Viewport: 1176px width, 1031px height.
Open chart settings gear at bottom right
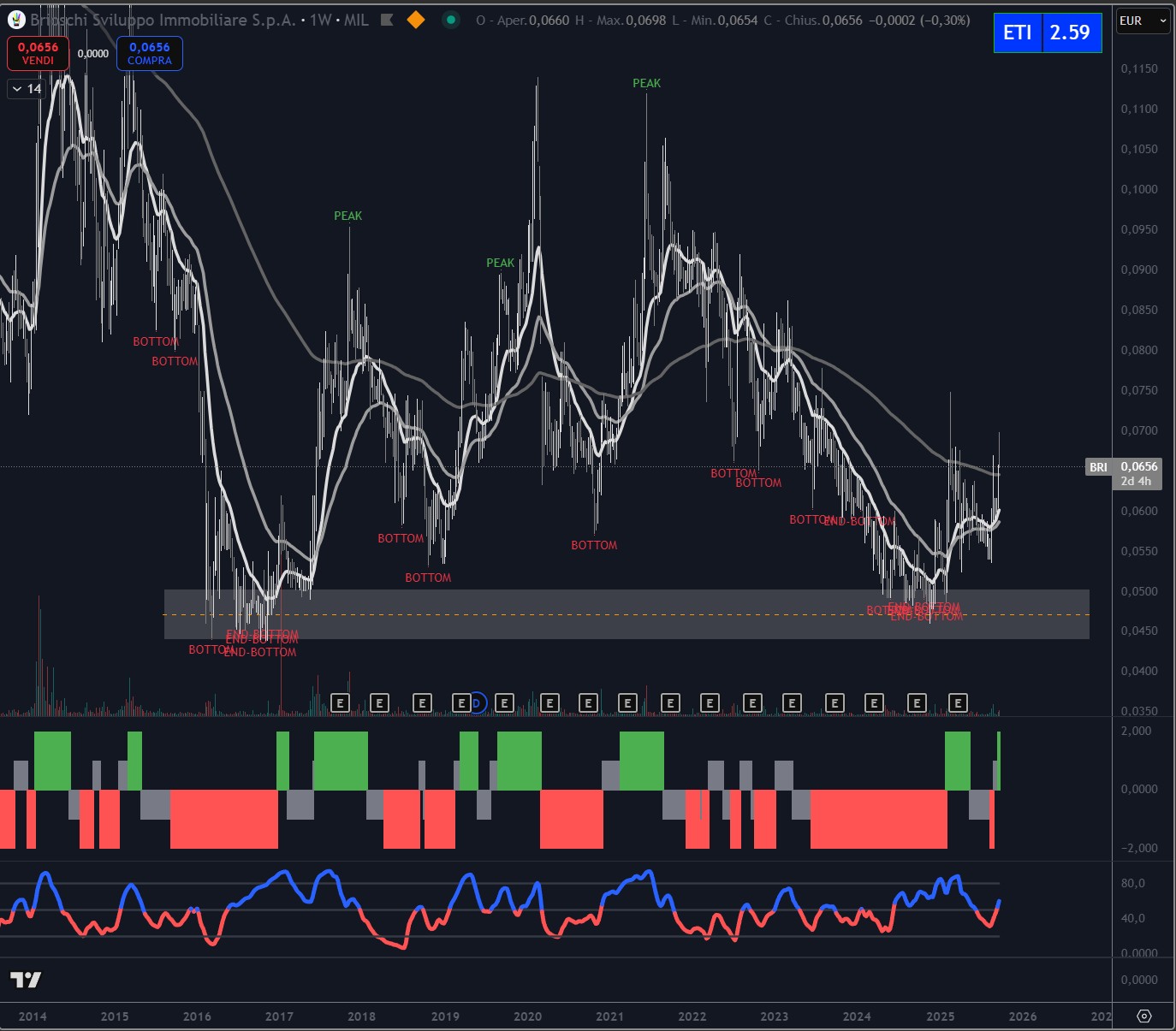click(x=1143, y=1016)
